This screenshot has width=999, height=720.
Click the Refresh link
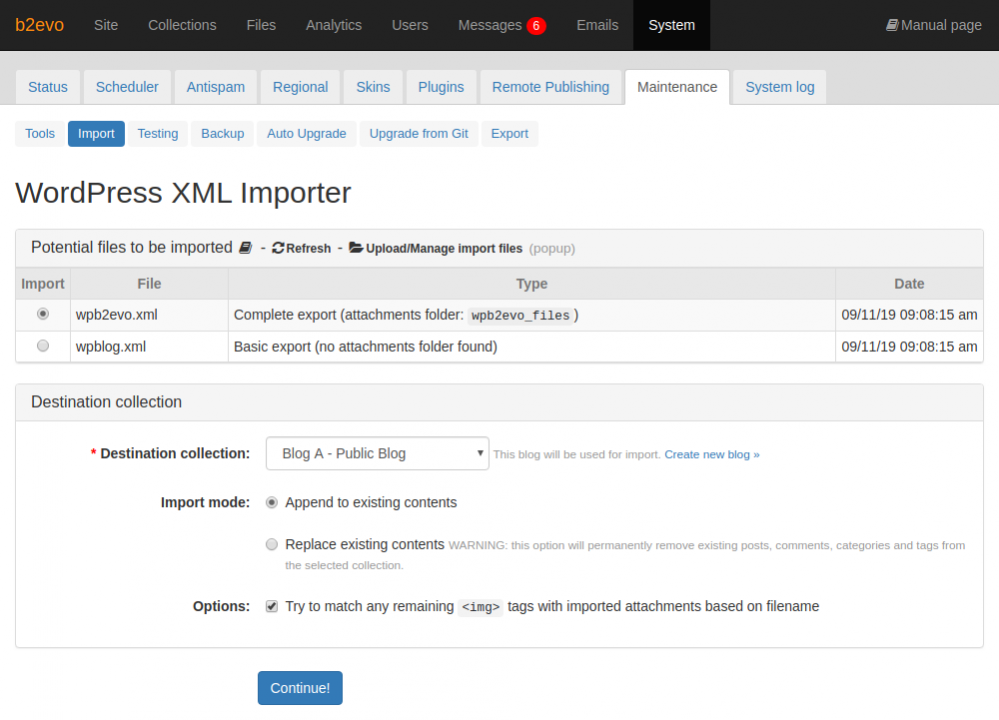[x=308, y=248]
